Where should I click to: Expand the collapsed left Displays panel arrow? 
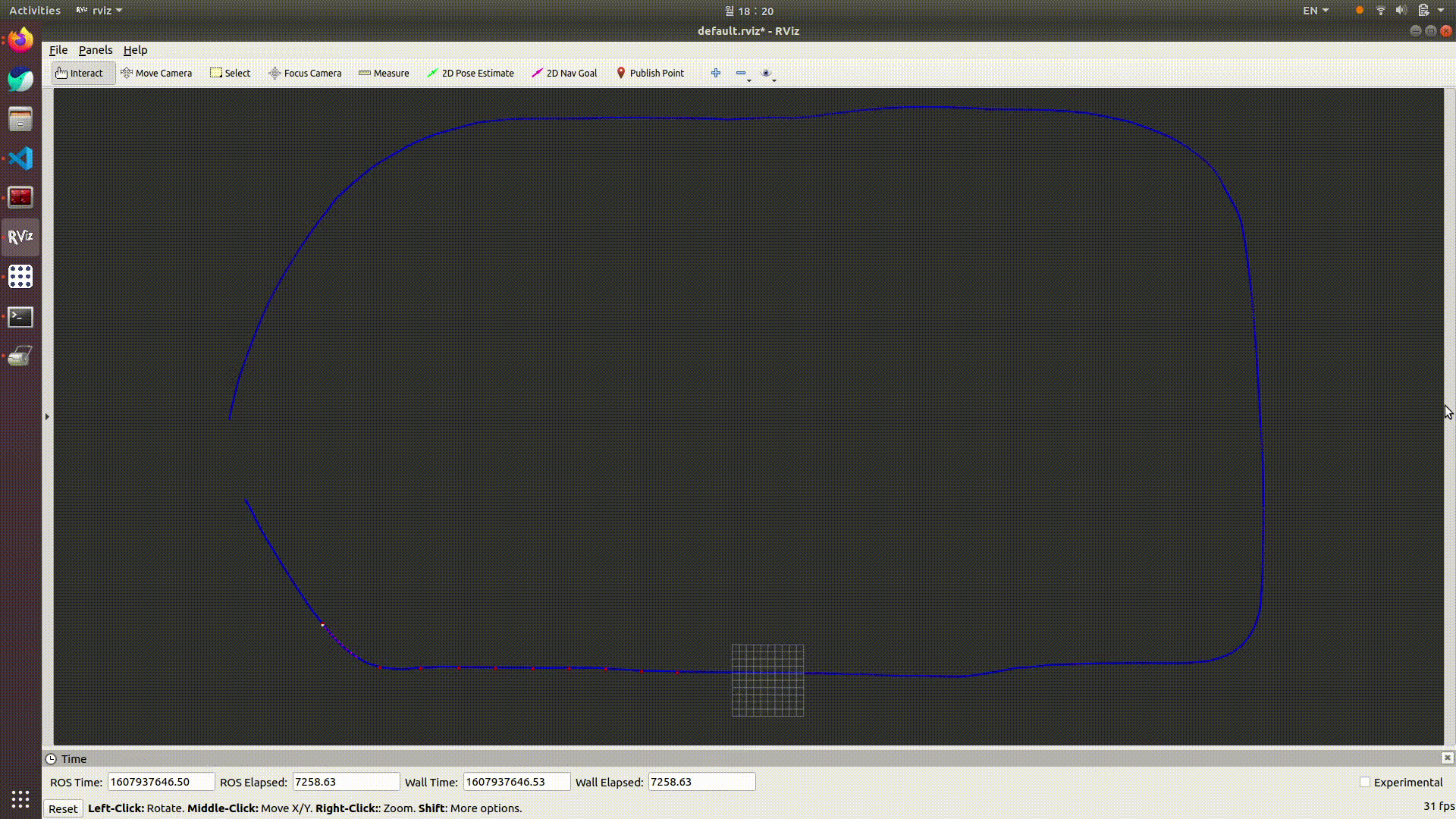(47, 416)
